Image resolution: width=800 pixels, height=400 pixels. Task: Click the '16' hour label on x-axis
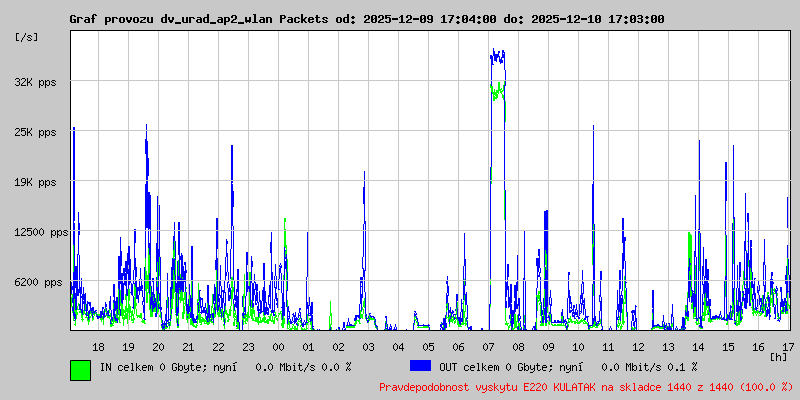759,347
